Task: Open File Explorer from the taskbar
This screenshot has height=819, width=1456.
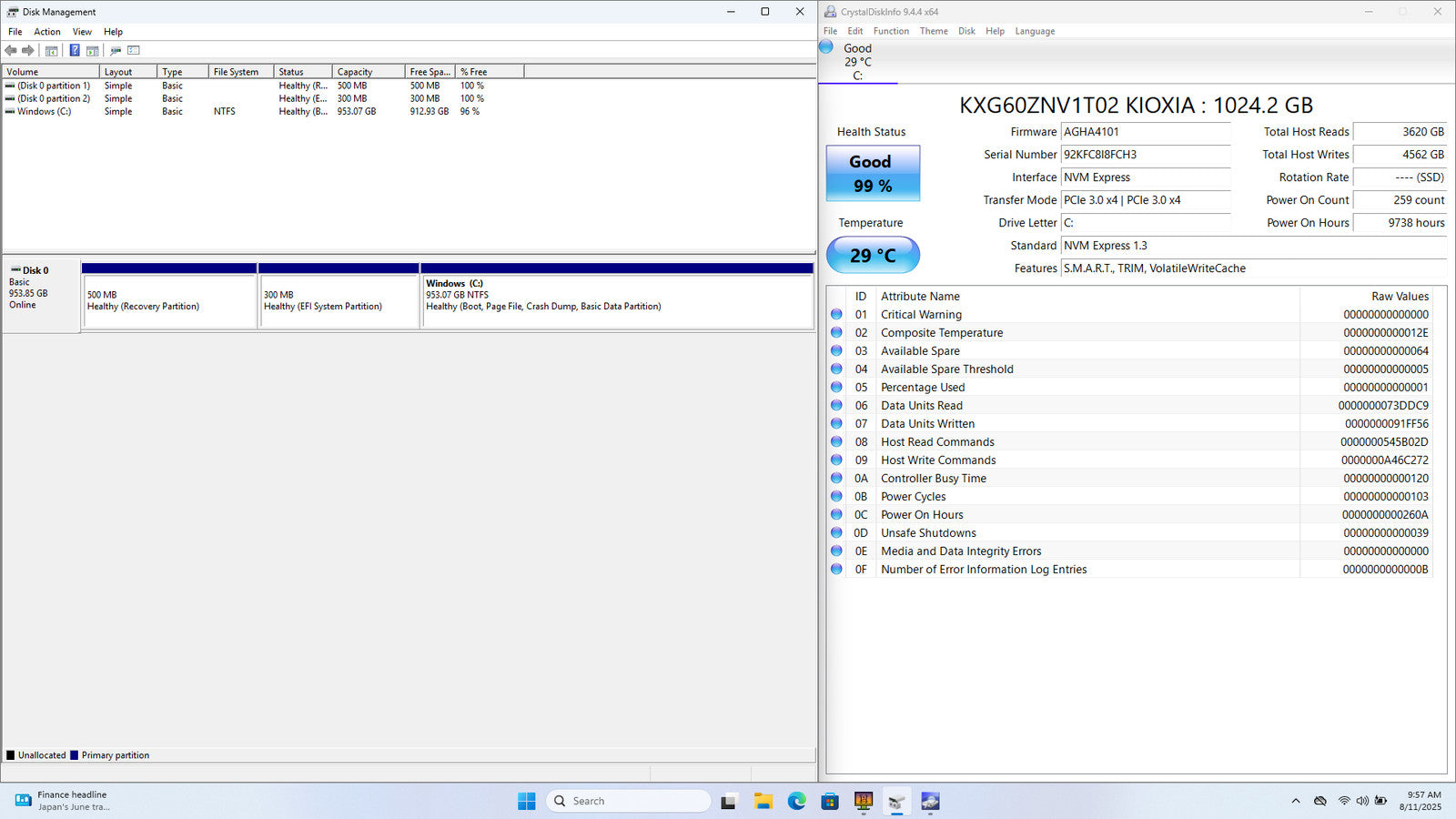Action: 763,801
